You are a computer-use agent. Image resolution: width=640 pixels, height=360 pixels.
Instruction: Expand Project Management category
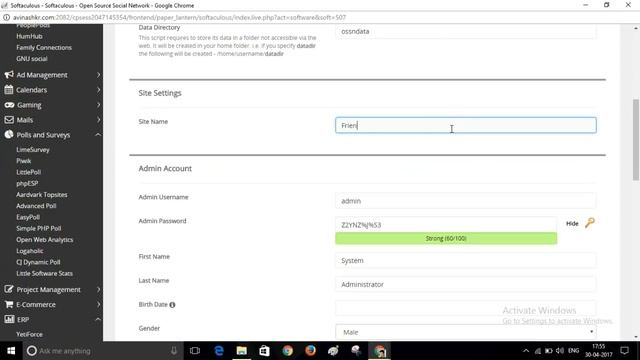coord(98,289)
